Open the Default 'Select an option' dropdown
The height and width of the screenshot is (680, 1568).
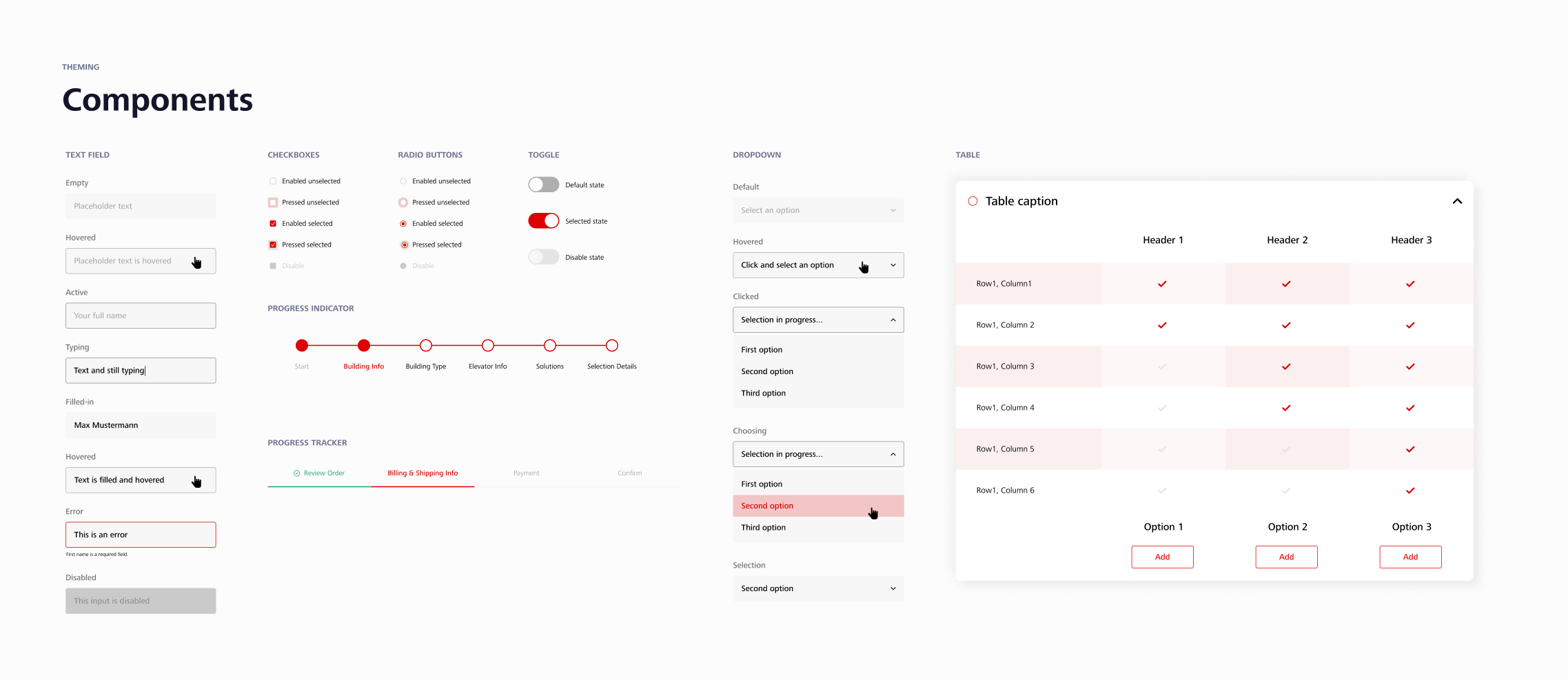(818, 210)
